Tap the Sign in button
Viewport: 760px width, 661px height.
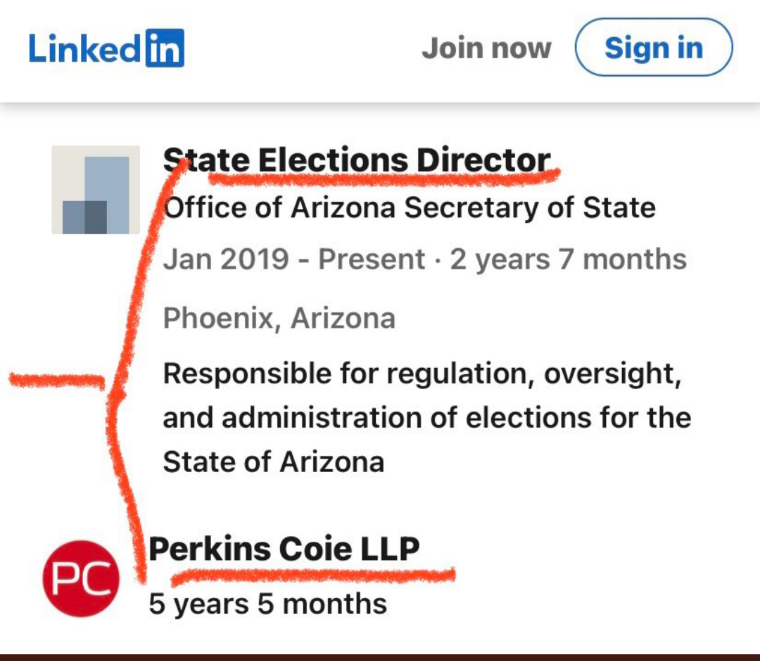click(x=654, y=47)
